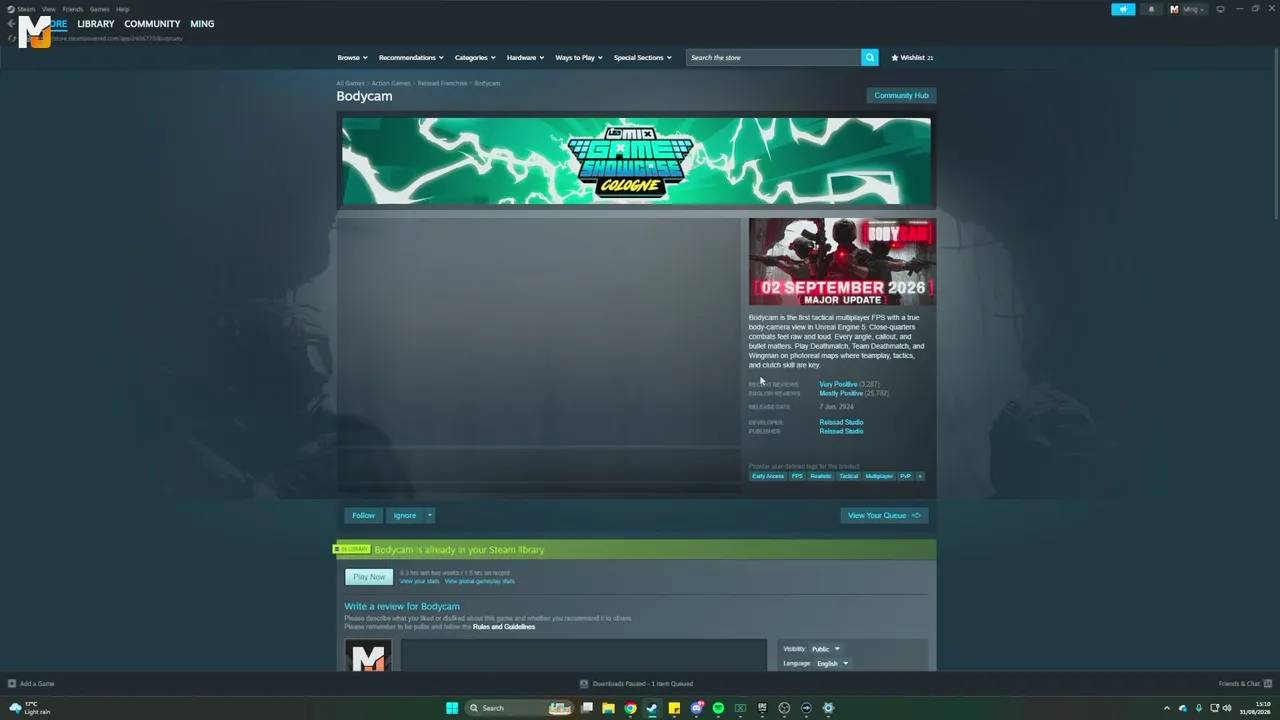Screen dimensions: 1280x720
Task: Open Steam from the Windows taskbar
Action: point(652,708)
